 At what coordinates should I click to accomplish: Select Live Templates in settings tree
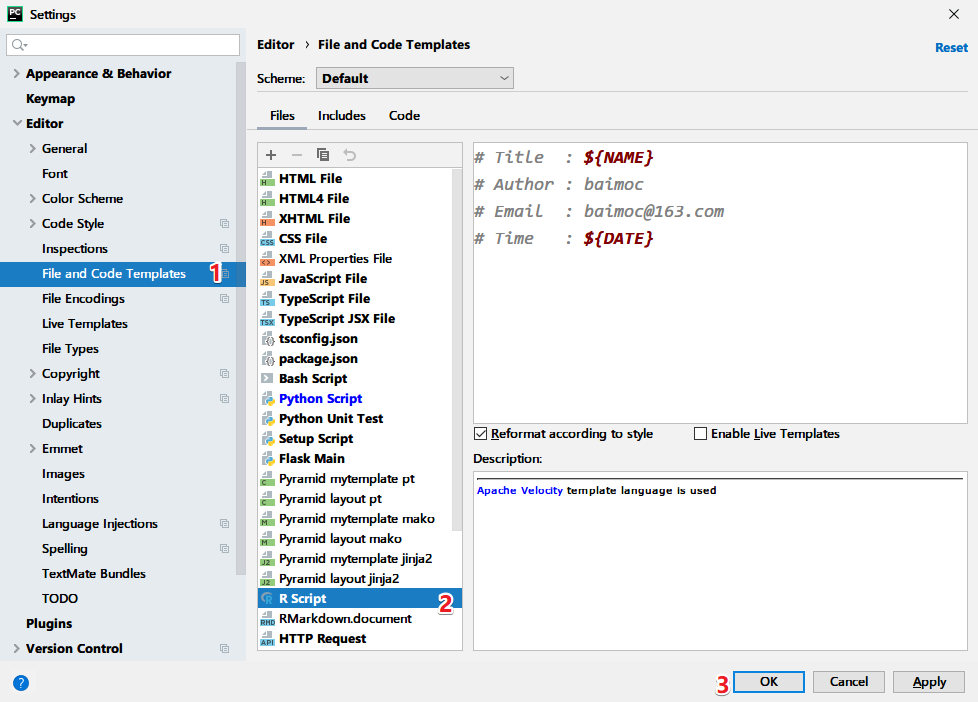click(x=85, y=323)
